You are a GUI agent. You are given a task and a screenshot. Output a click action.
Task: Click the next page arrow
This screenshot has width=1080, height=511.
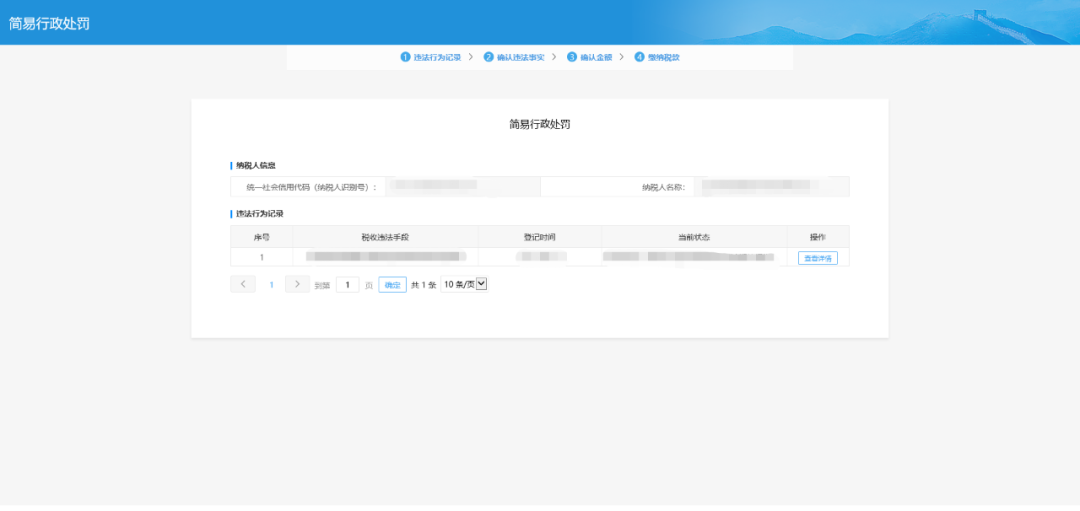click(x=297, y=285)
